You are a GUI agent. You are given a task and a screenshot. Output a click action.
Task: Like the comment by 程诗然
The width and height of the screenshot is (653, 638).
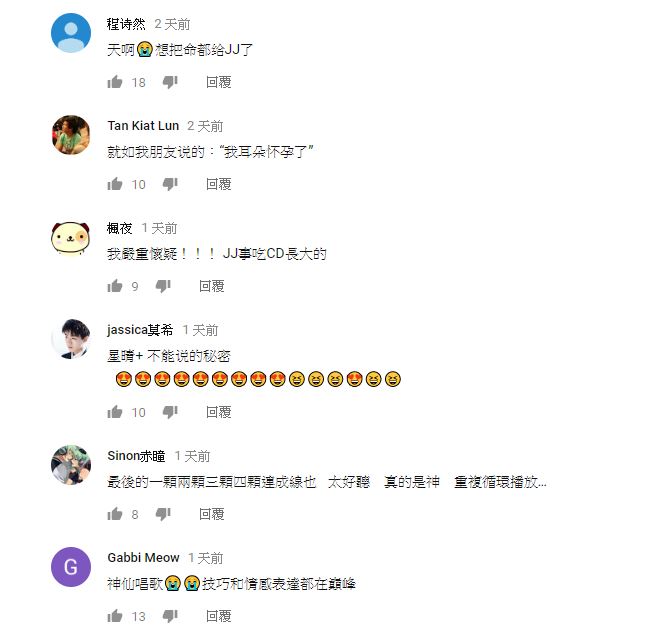pos(115,82)
